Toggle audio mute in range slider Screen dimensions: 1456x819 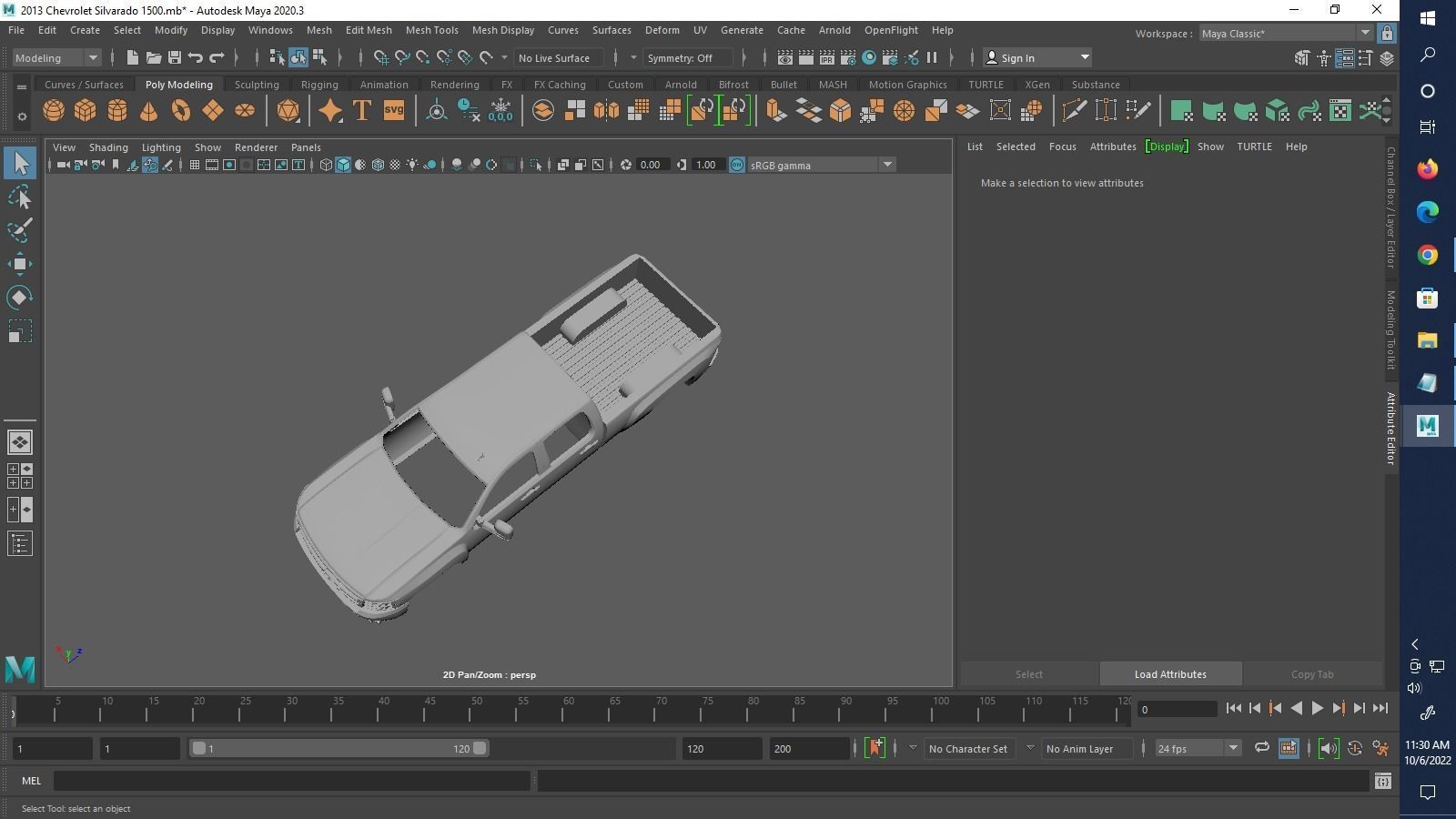[x=1328, y=748]
